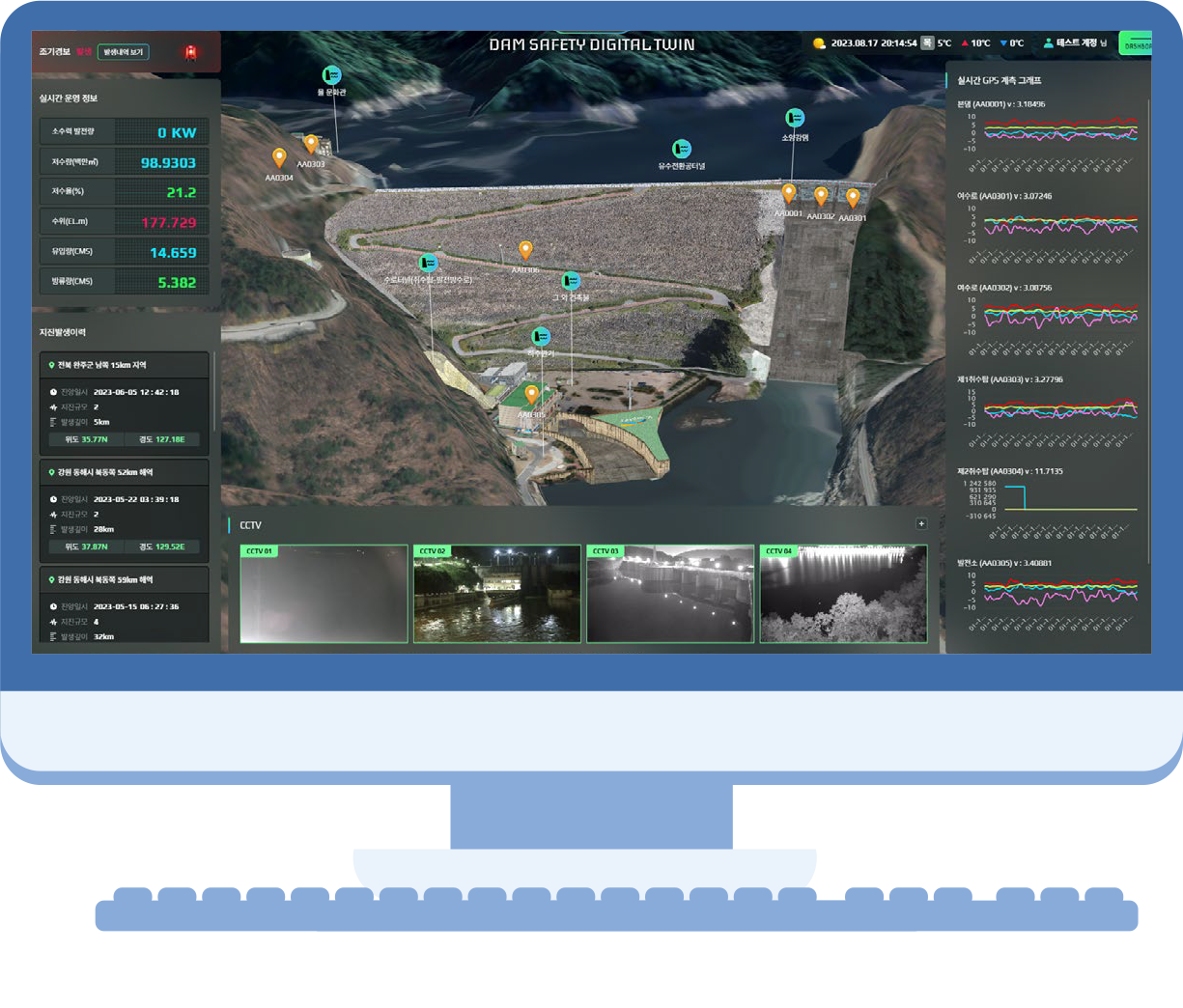Select the AA0303 orange GPS pin
This screenshot has height=1008, width=1183.
coord(310,144)
